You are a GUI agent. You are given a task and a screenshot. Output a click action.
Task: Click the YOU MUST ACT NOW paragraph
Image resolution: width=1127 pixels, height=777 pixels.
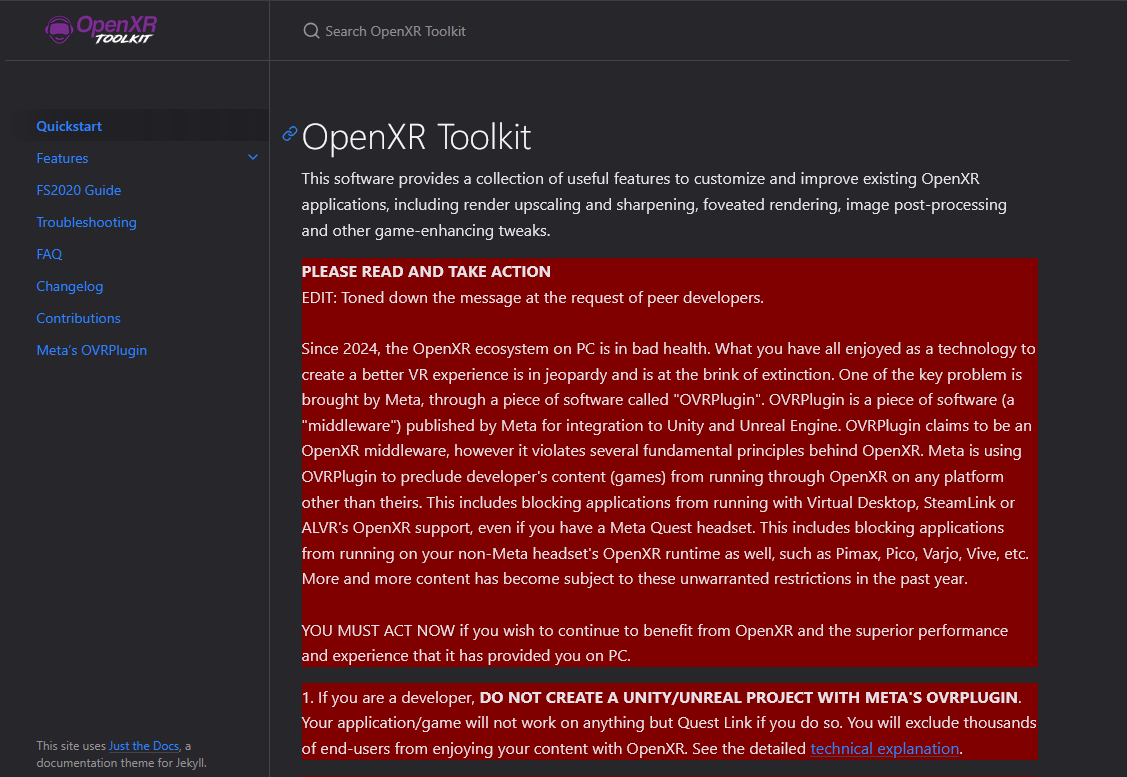coord(654,643)
